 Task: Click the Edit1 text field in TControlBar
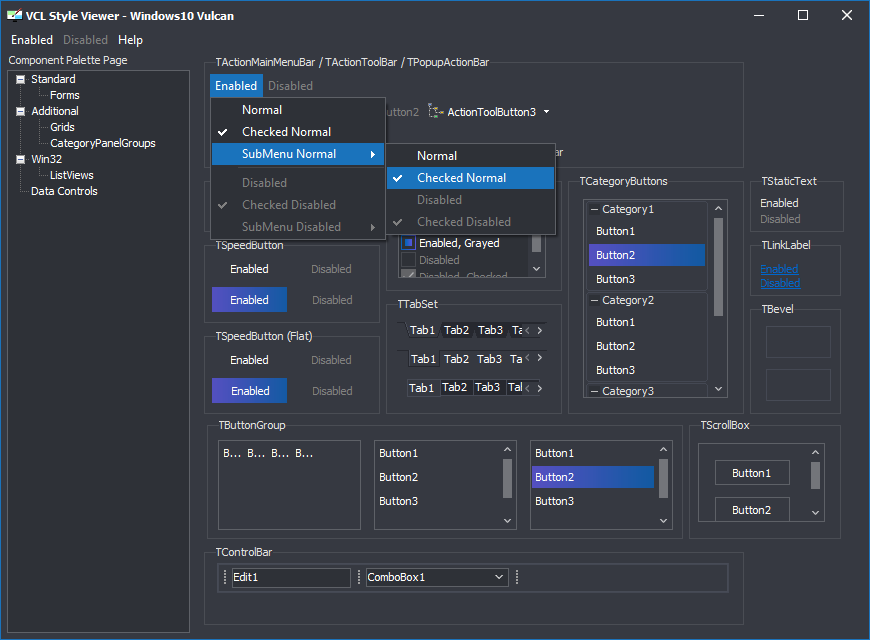pyautogui.click(x=291, y=578)
